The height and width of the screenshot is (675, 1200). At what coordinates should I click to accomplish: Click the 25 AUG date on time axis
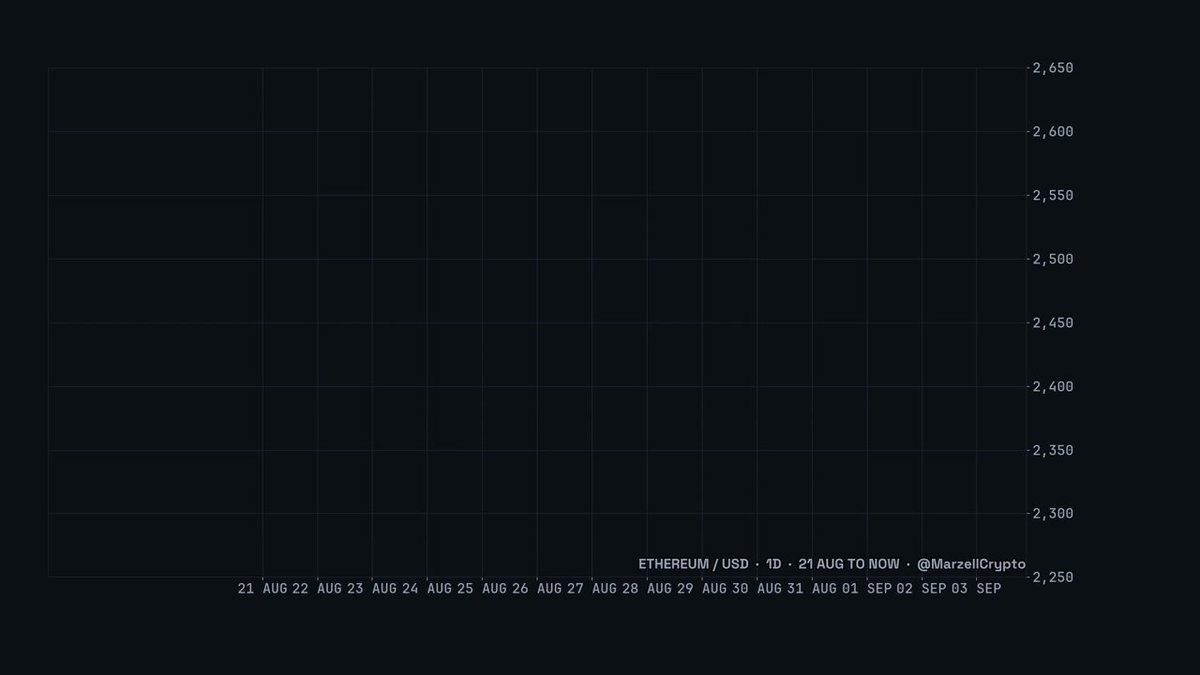coord(483,589)
